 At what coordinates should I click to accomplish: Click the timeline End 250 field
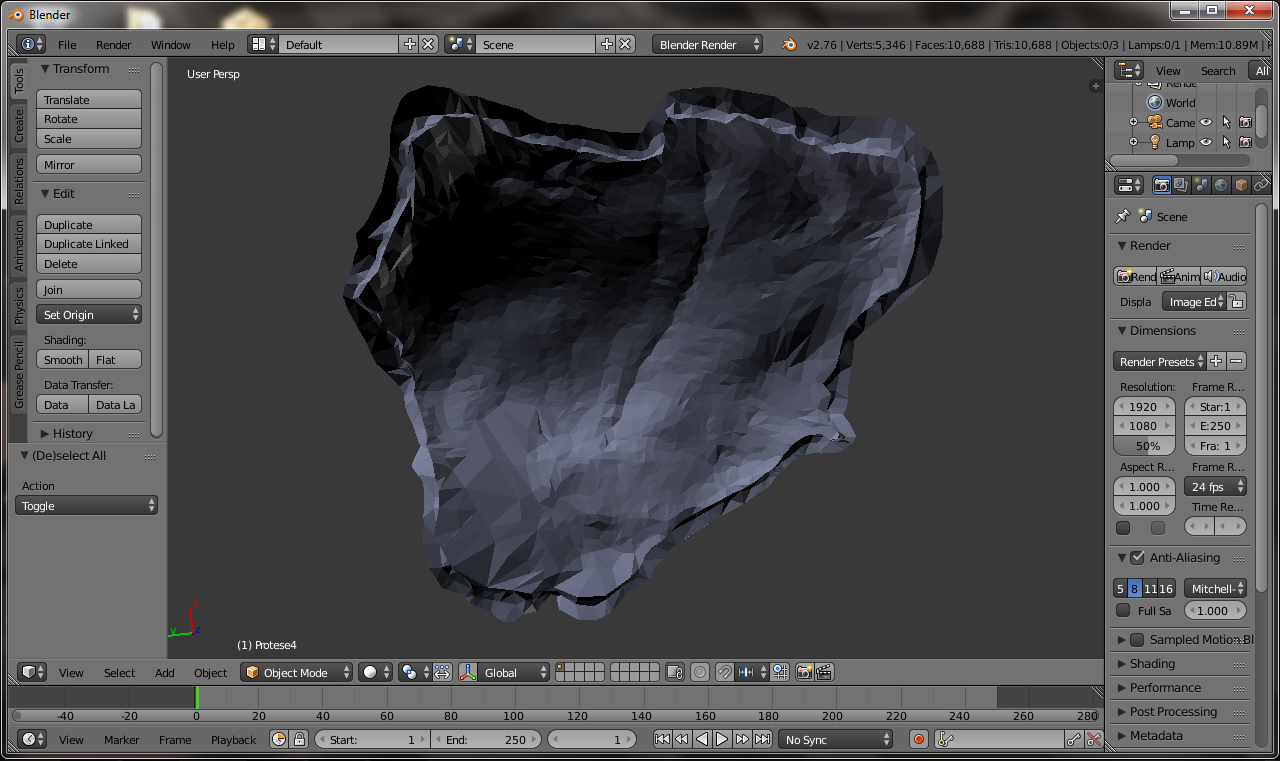point(487,739)
